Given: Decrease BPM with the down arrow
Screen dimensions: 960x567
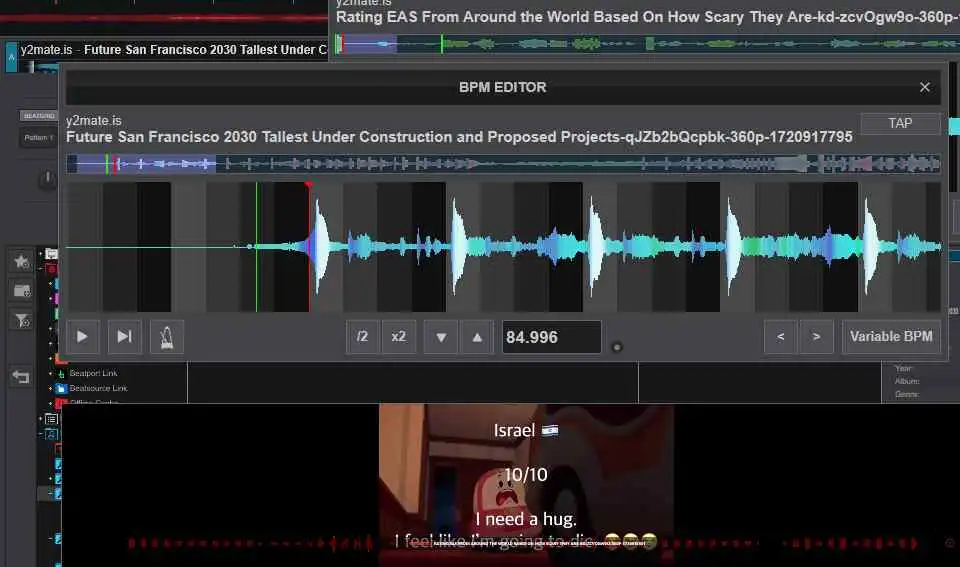Looking at the screenshot, I should [441, 336].
